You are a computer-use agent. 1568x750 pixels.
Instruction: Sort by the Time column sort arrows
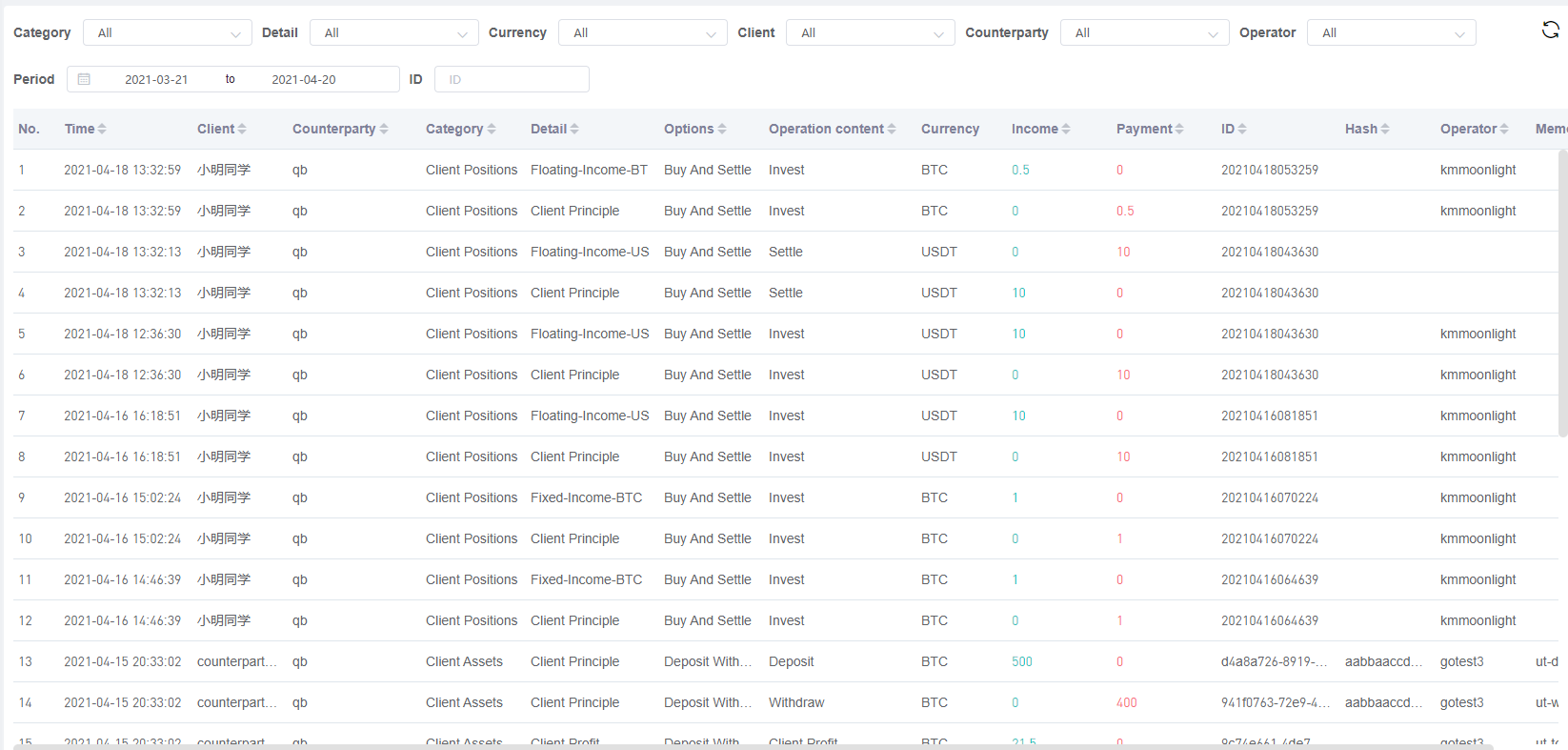[102, 129]
